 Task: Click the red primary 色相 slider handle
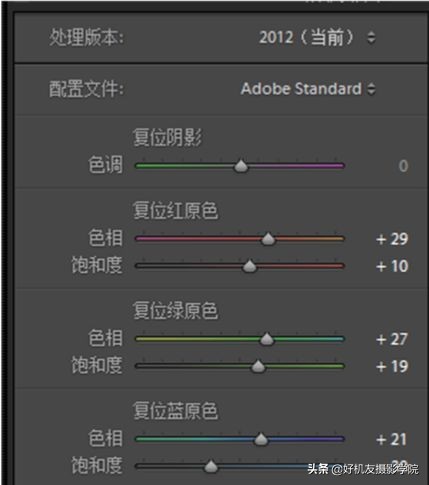pyautogui.click(x=268, y=239)
